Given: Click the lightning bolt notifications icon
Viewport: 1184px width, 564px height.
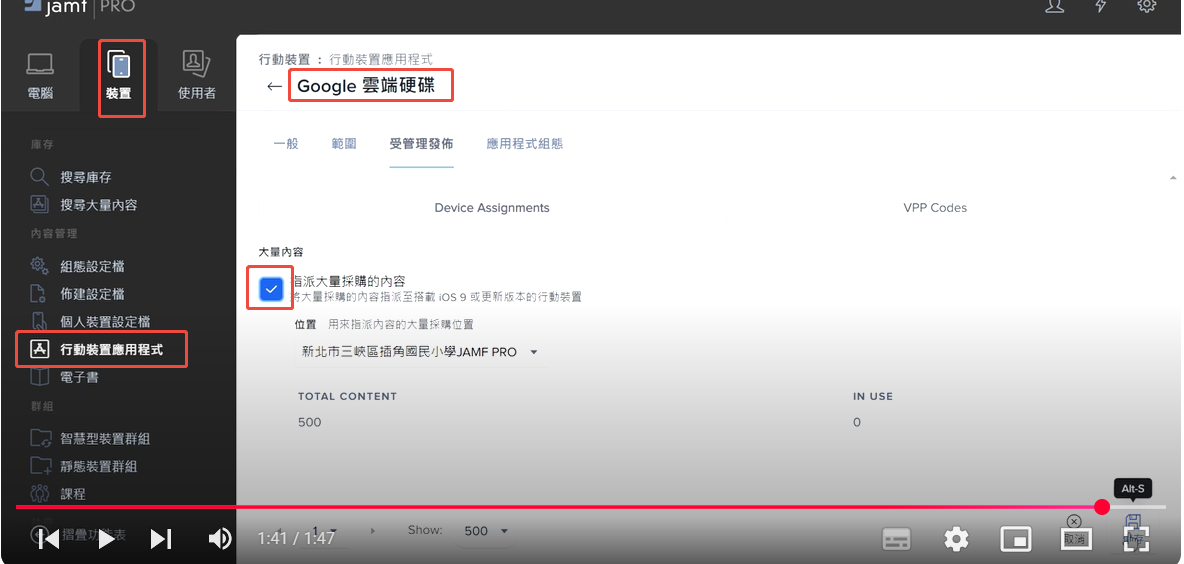Looking at the screenshot, I should [1101, 6].
